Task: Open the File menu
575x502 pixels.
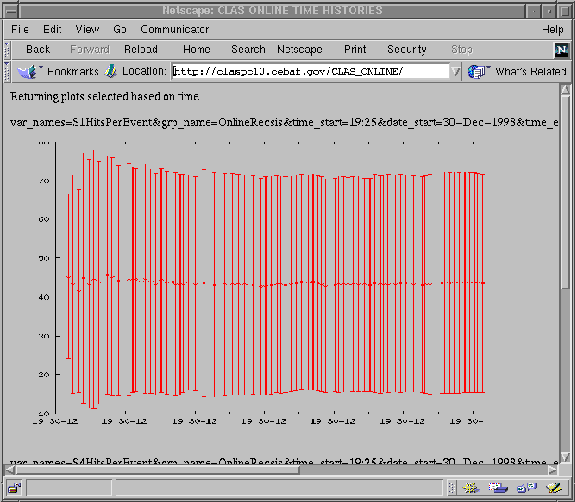Action: pos(20,29)
